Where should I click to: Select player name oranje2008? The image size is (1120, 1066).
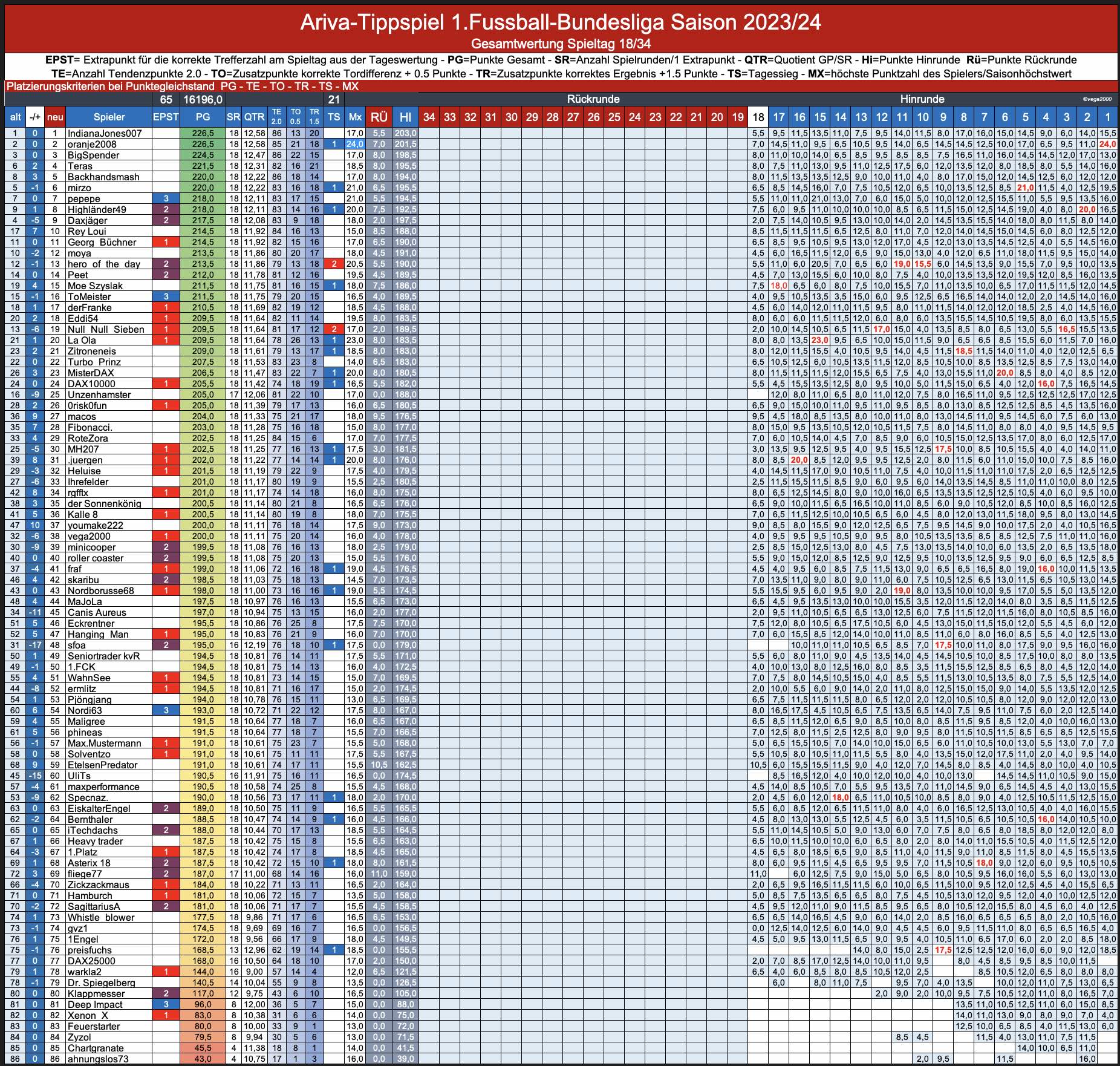tap(92, 144)
